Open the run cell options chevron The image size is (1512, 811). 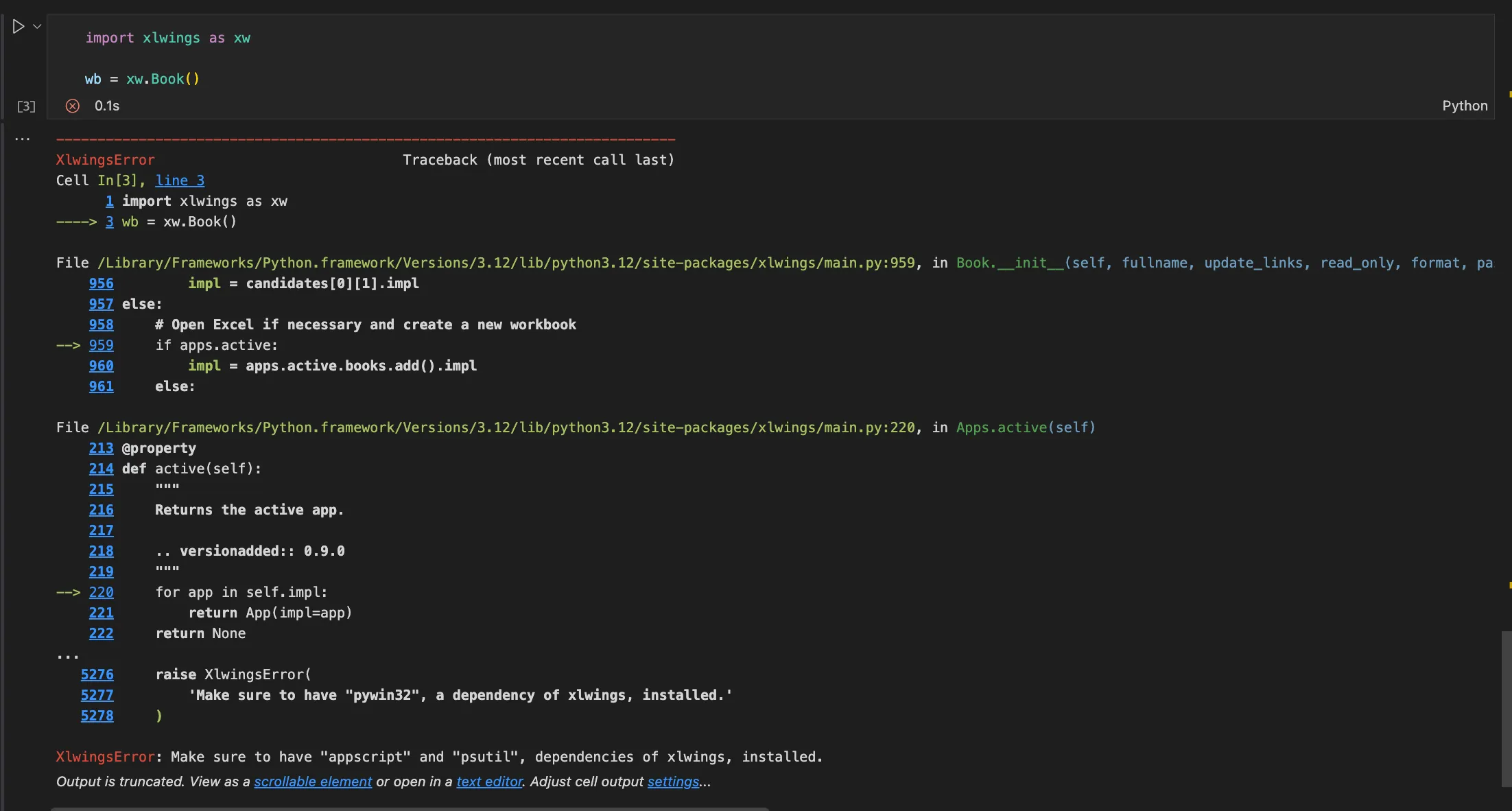click(37, 27)
